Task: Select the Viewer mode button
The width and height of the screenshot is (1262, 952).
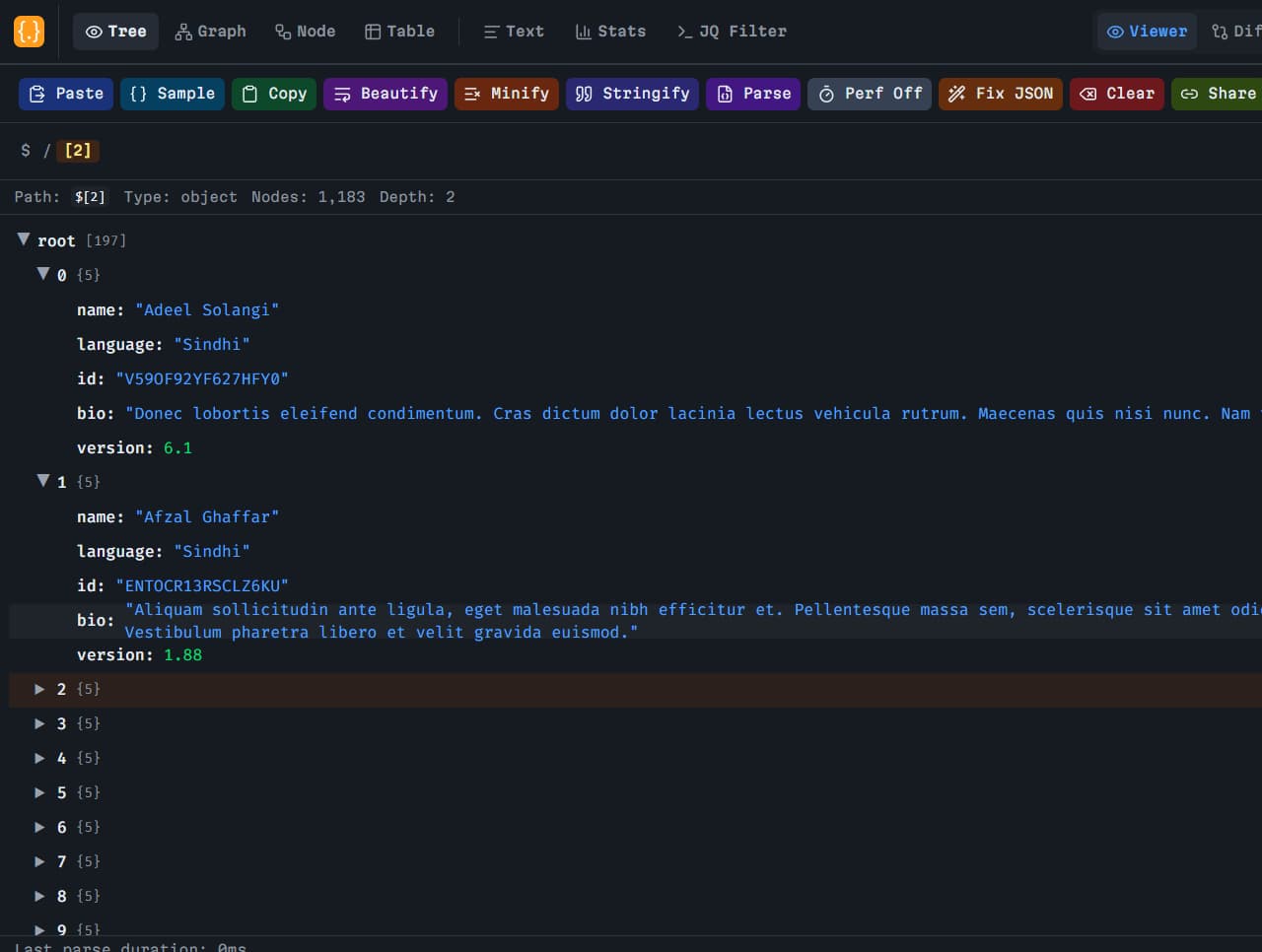Action: 1147,32
